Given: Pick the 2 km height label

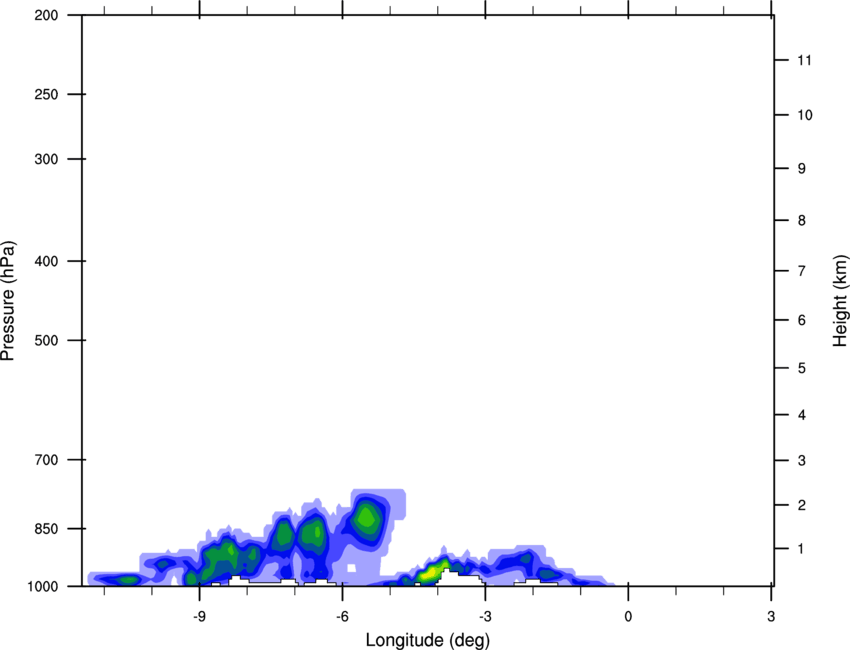Looking at the screenshot, I should [801, 505].
